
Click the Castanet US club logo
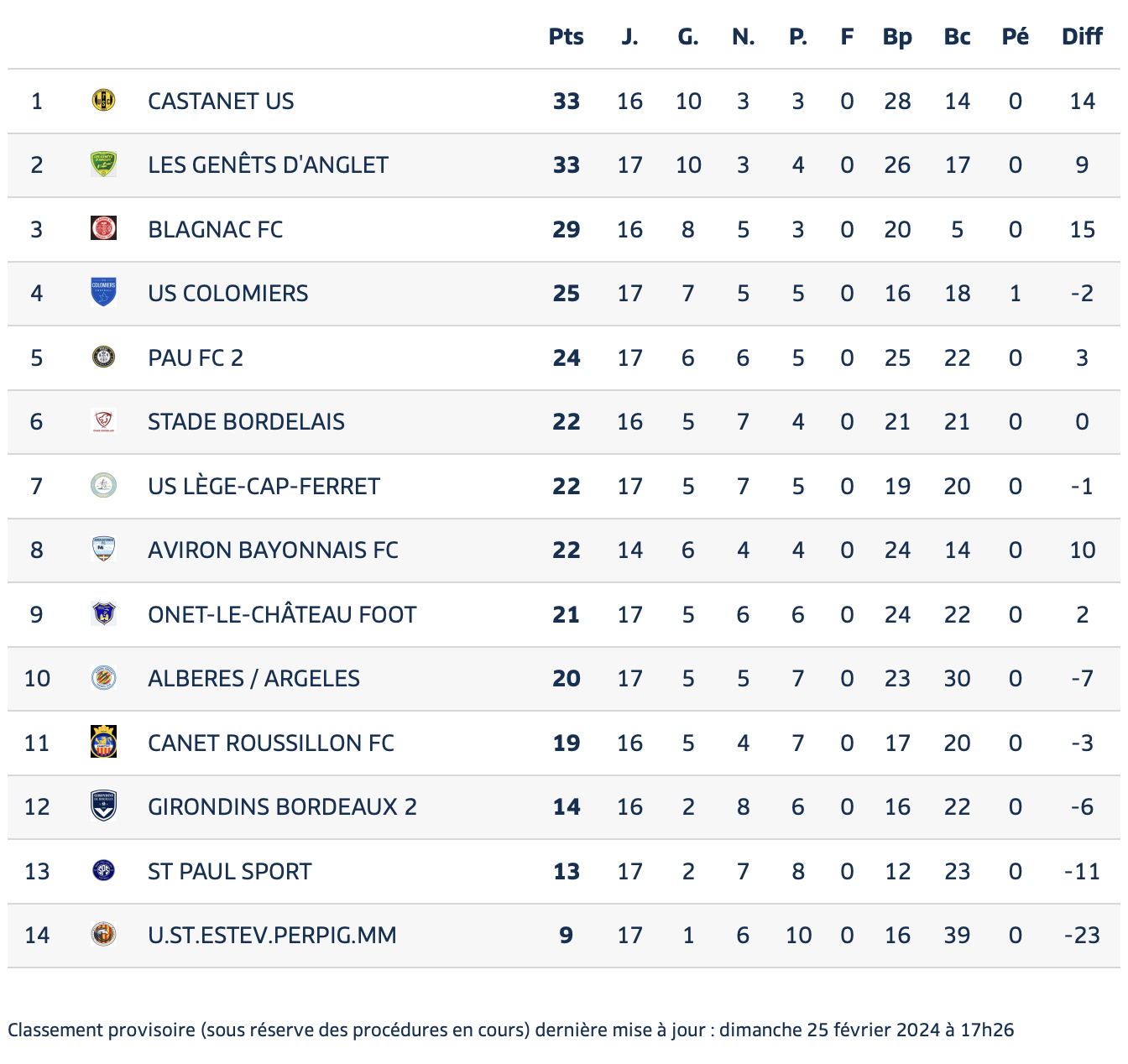pos(103,101)
